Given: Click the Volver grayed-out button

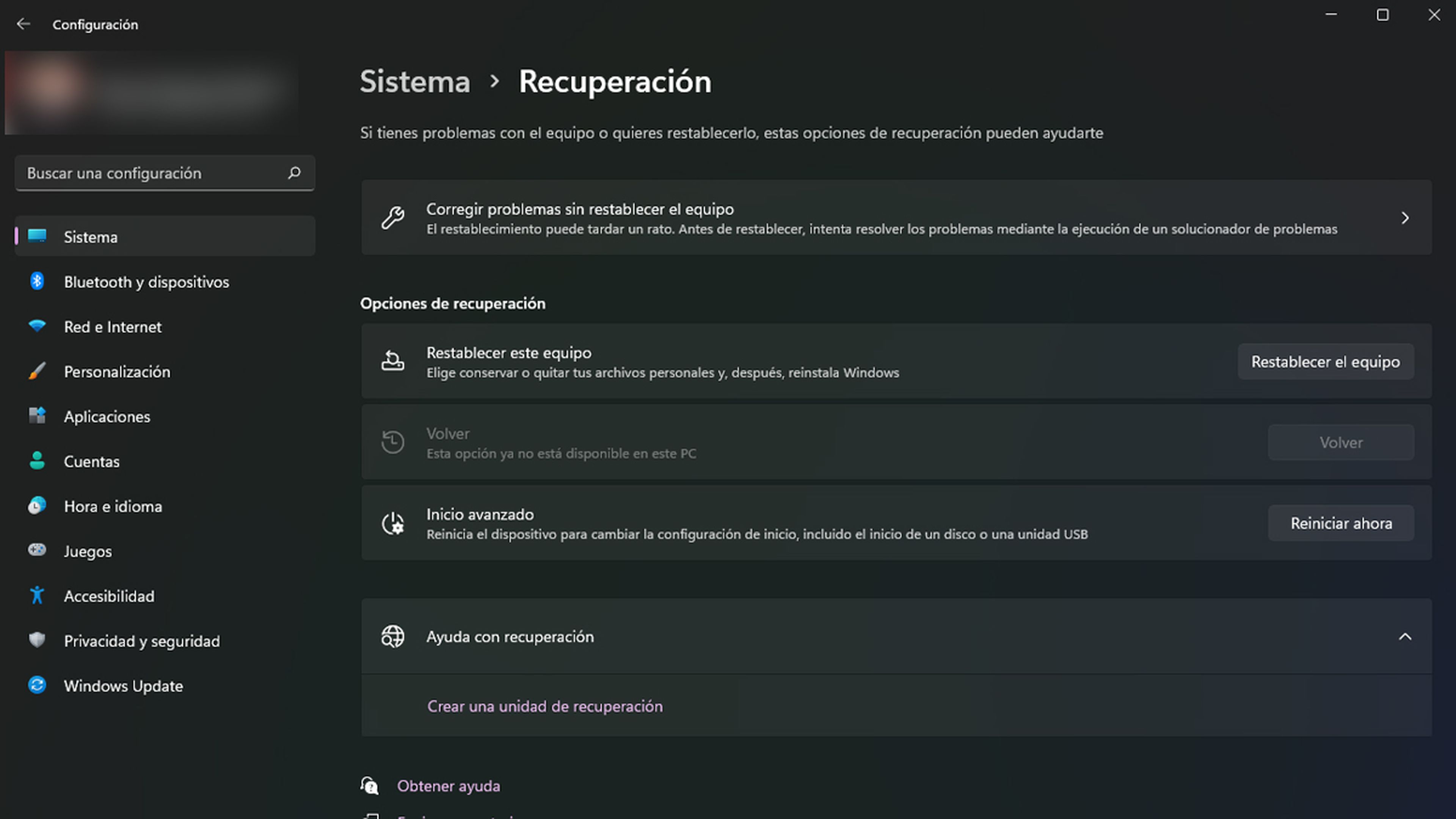Looking at the screenshot, I should point(1341,442).
